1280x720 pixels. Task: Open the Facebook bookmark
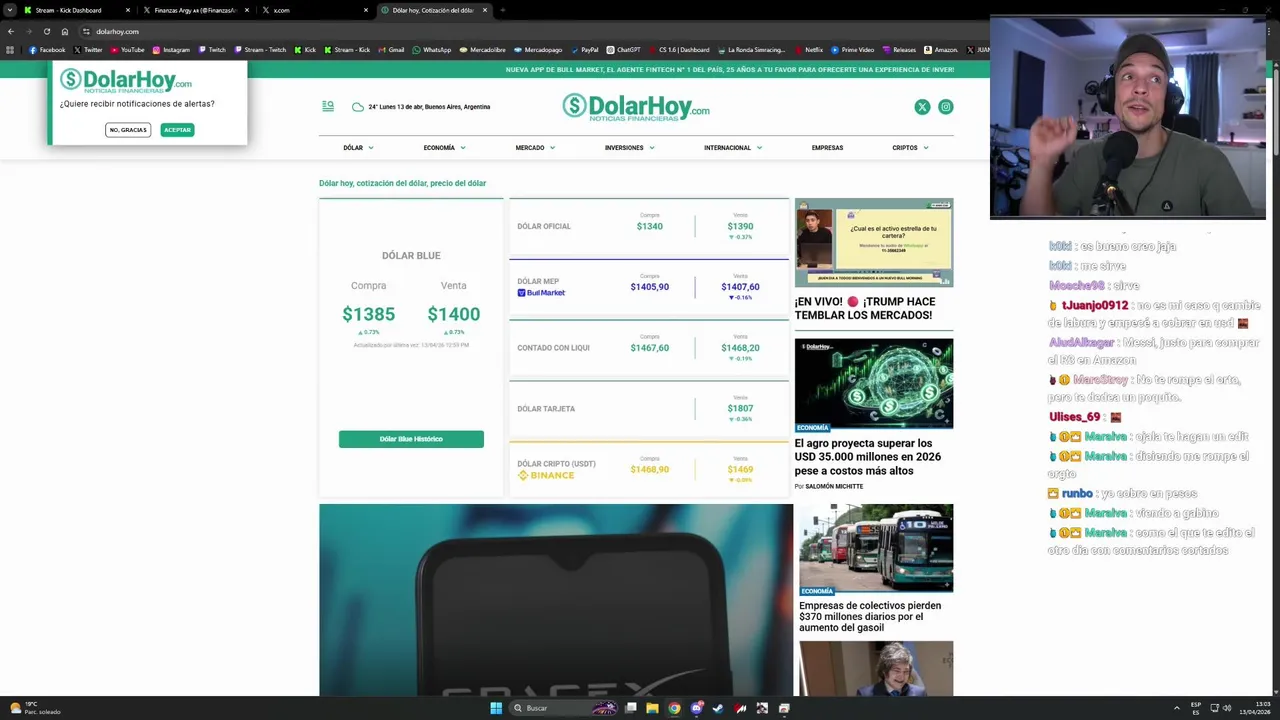[x=47, y=50]
